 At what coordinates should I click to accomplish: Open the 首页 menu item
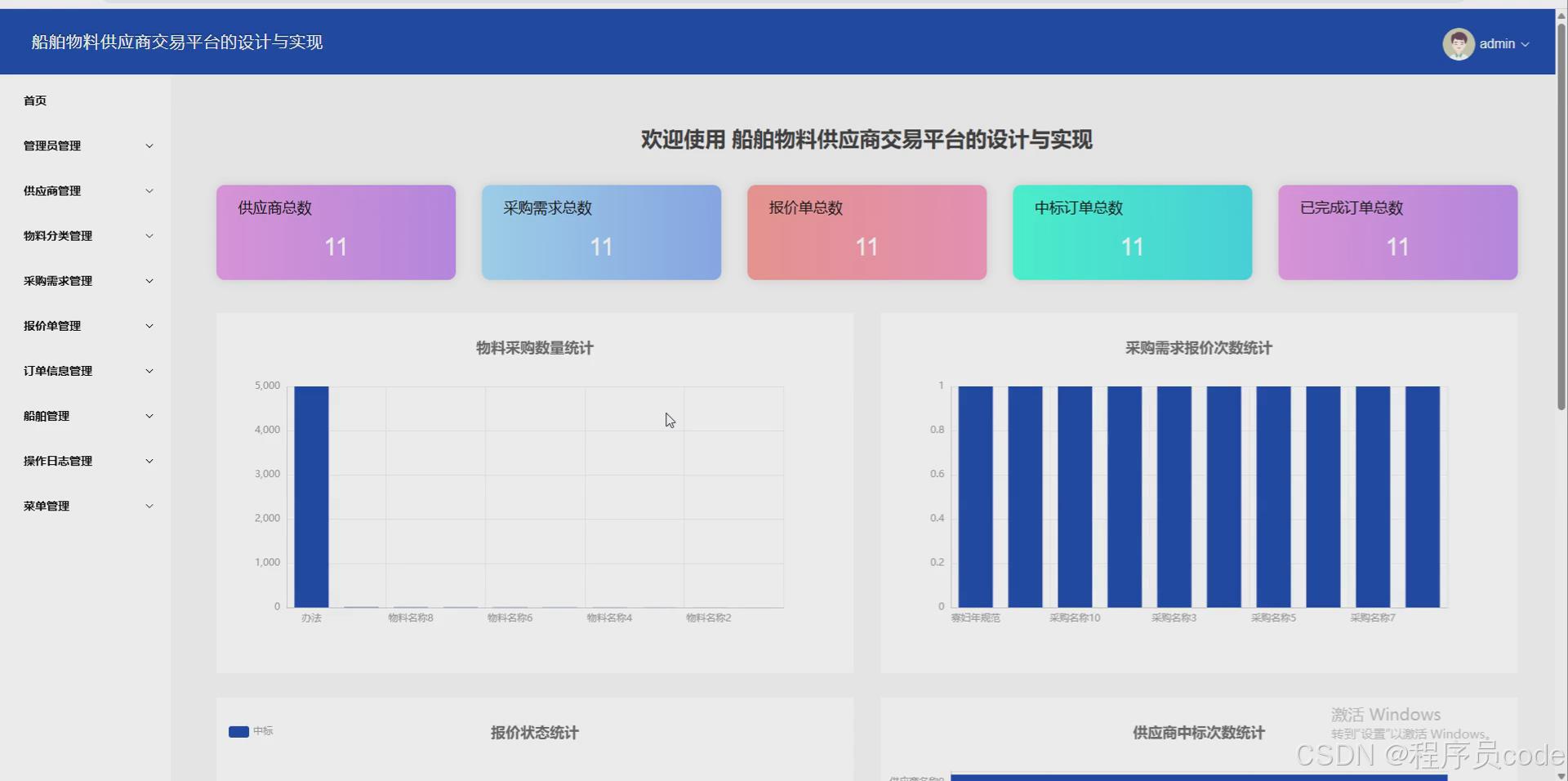[x=35, y=100]
